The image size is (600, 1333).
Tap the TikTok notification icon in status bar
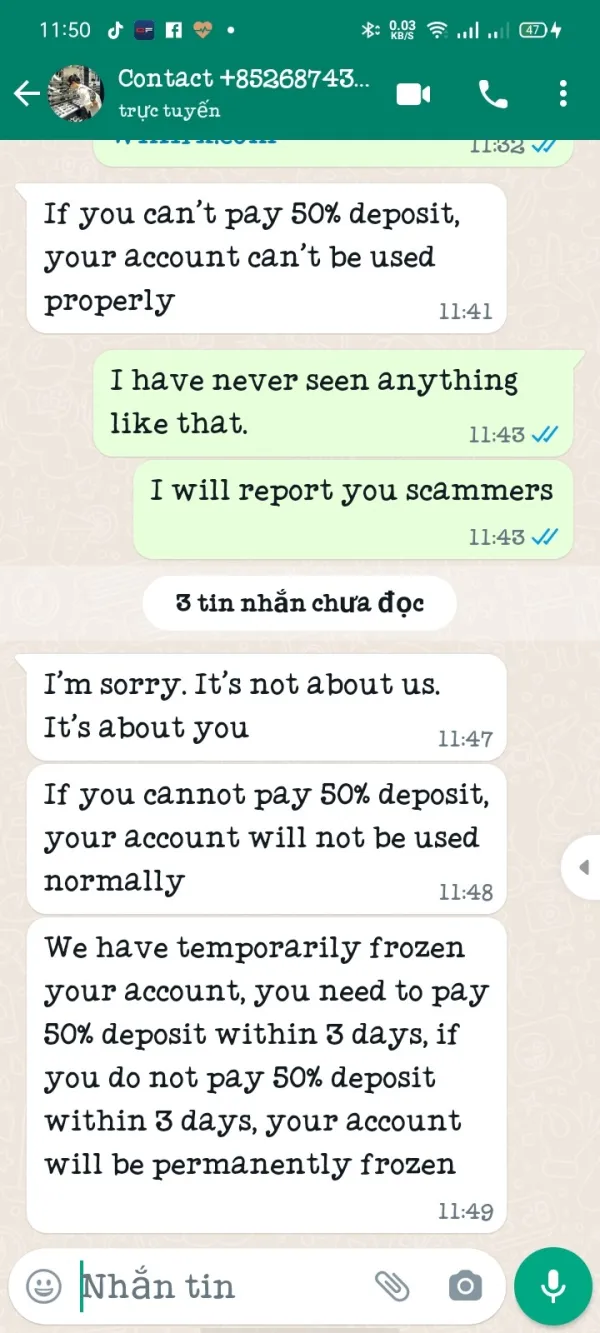[116, 30]
